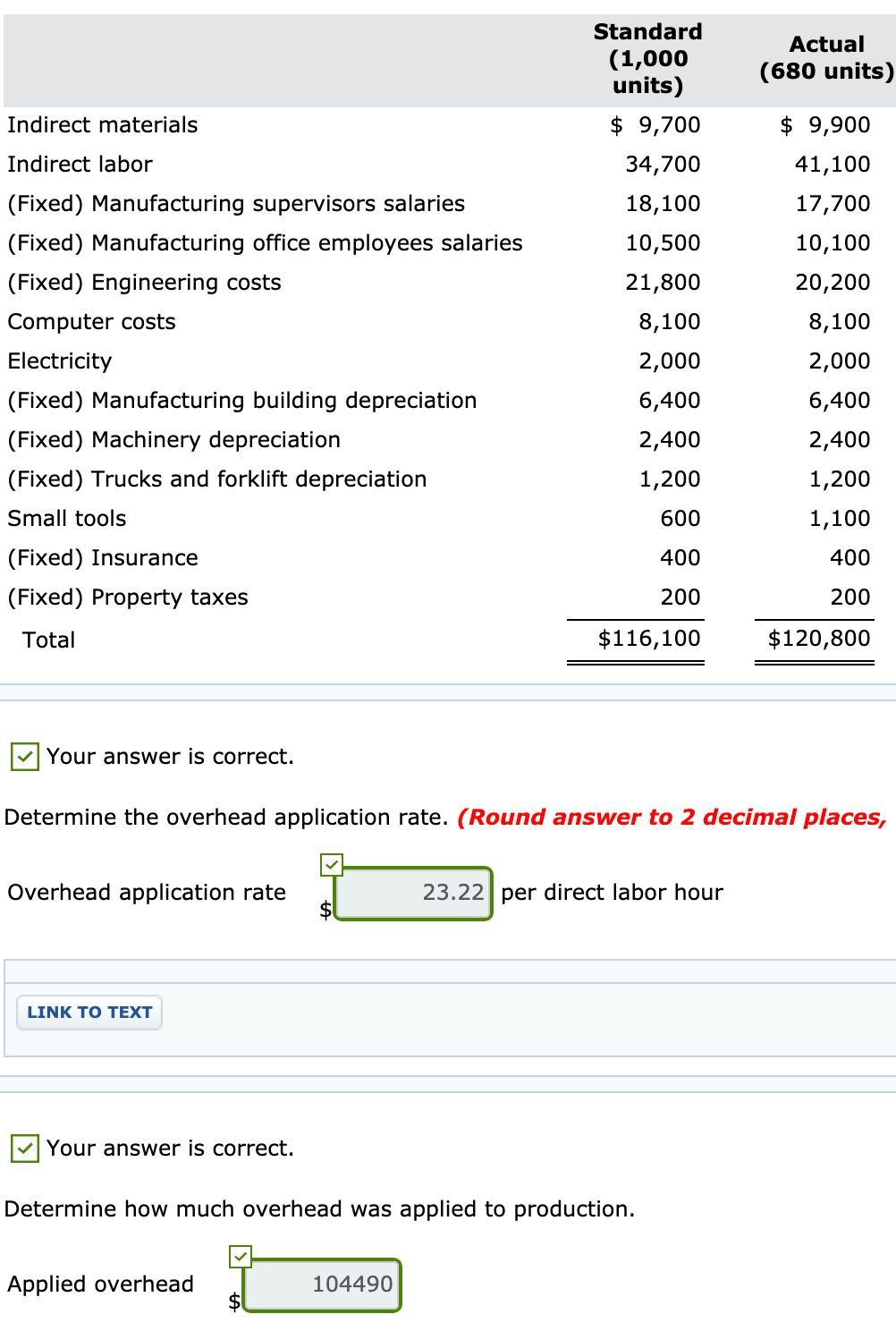The width and height of the screenshot is (896, 1331).
Task: Click the overhead application rate input showing 23.22
Action: pos(413,892)
